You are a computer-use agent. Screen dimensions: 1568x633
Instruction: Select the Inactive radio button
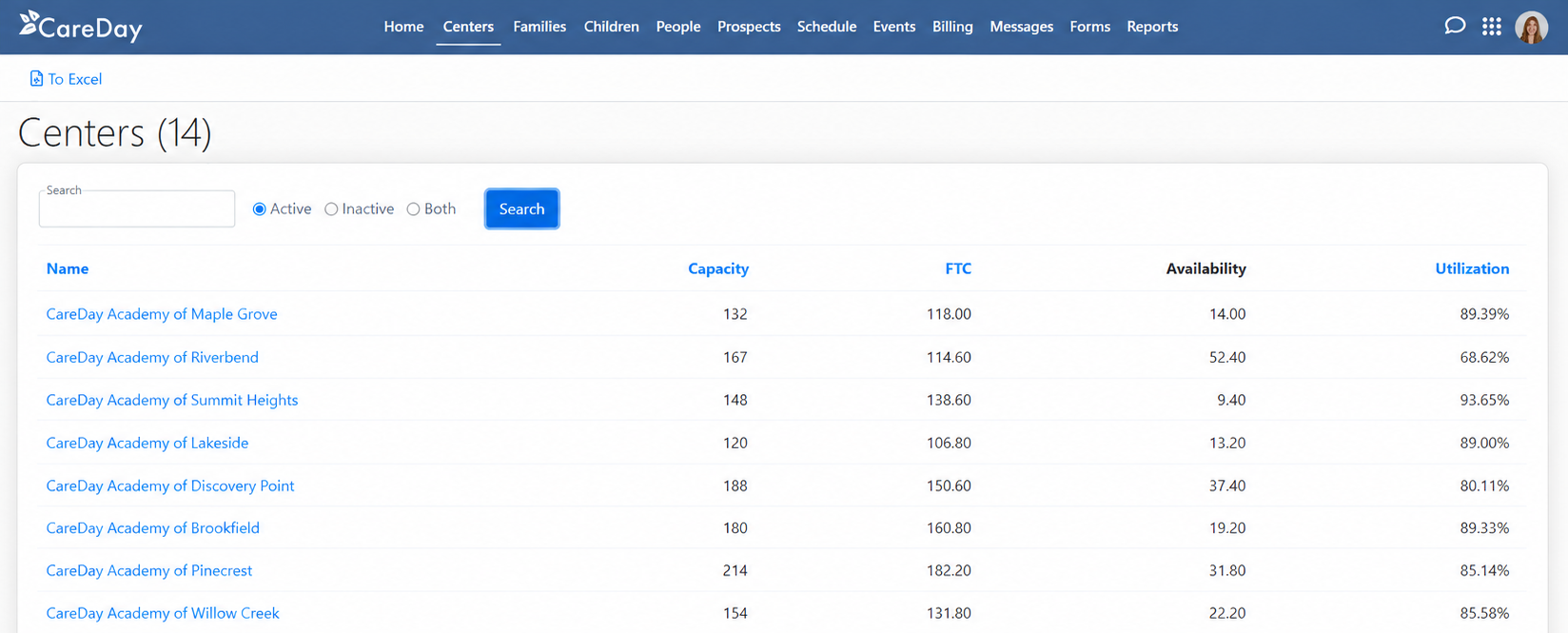pyautogui.click(x=331, y=209)
